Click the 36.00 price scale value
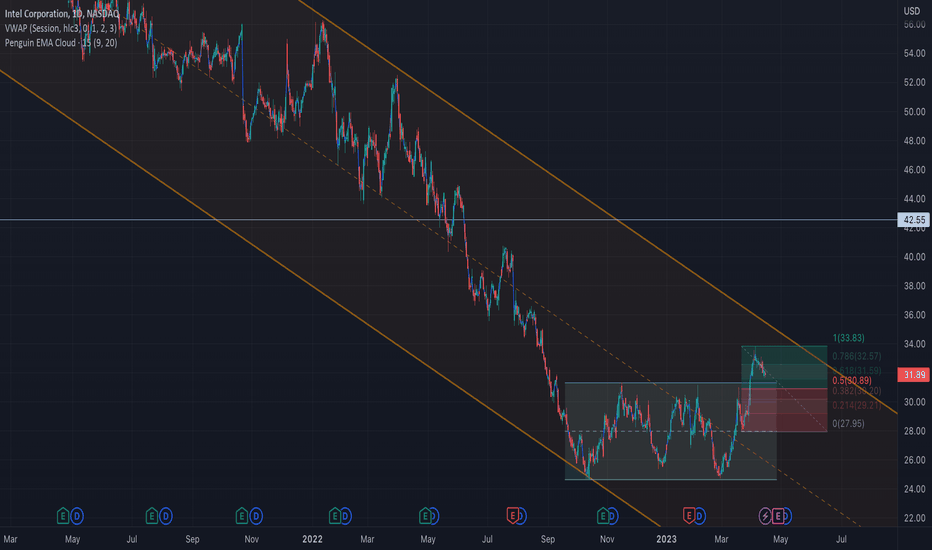 (914, 315)
